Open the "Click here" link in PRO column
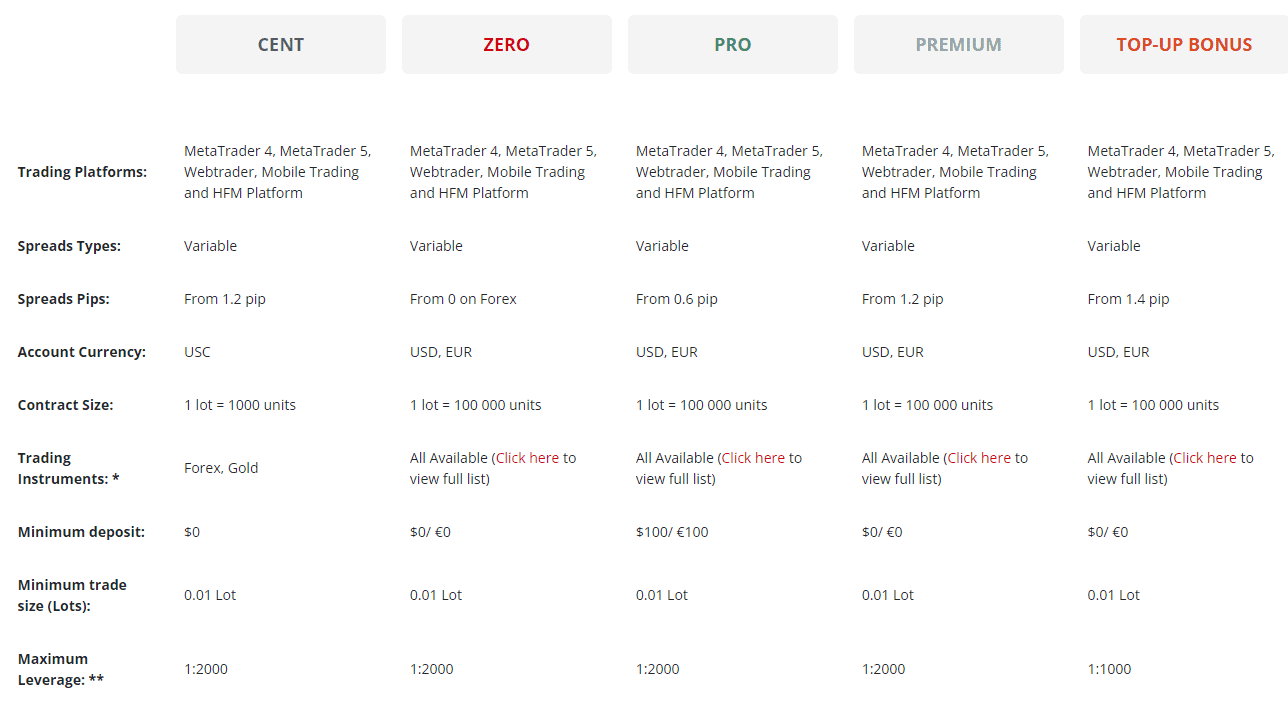Screen dimensions: 1288x709 (753, 458)
